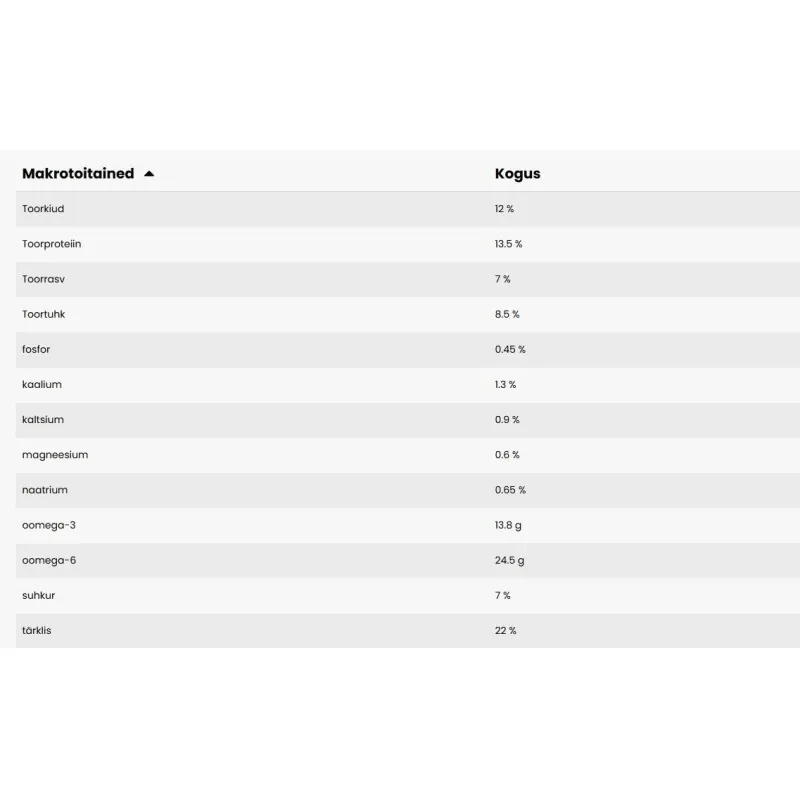Collapse the Makrotoitained section arrow
Image resolution: width=800 pixels, height=800 pixels.
149,174
